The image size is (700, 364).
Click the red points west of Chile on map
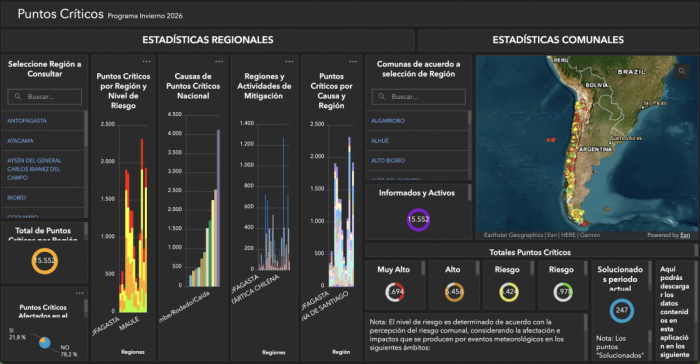tap(551, 140)
